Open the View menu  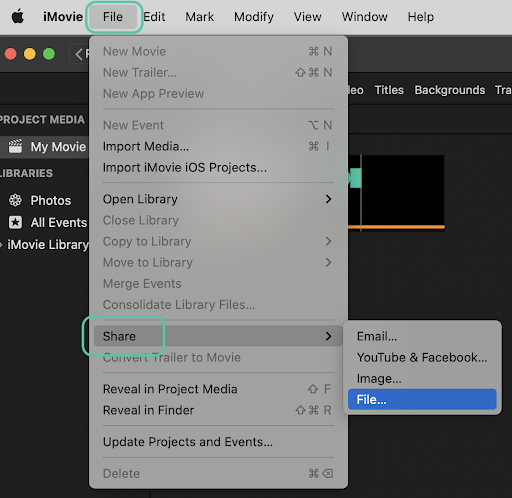tap(307, 17)
